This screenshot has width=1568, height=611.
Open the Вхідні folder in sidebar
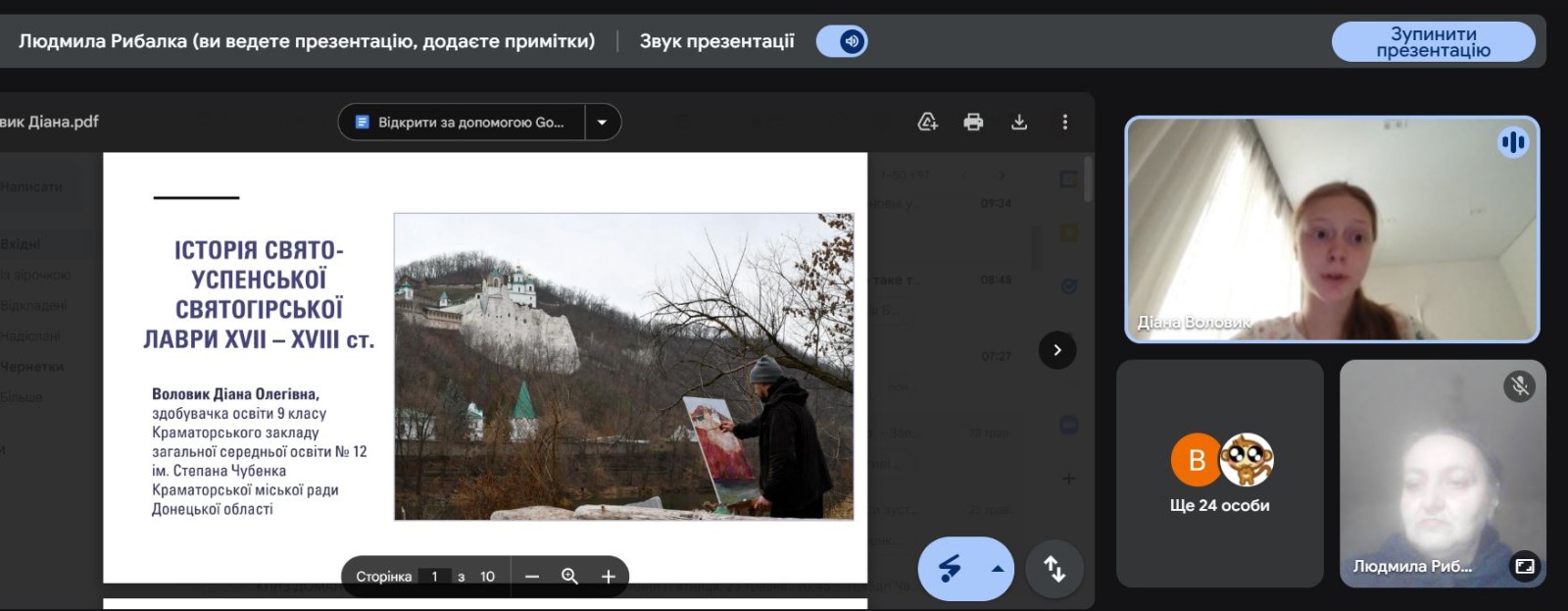21,244
